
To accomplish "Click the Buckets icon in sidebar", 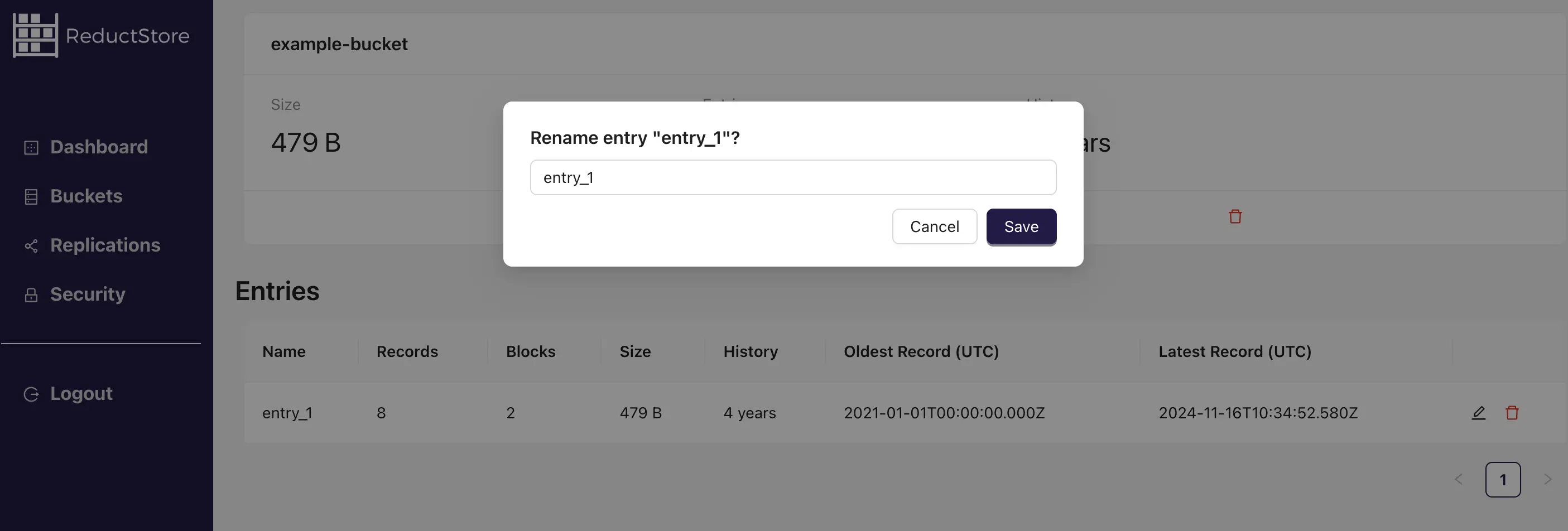I will (31, 196).
